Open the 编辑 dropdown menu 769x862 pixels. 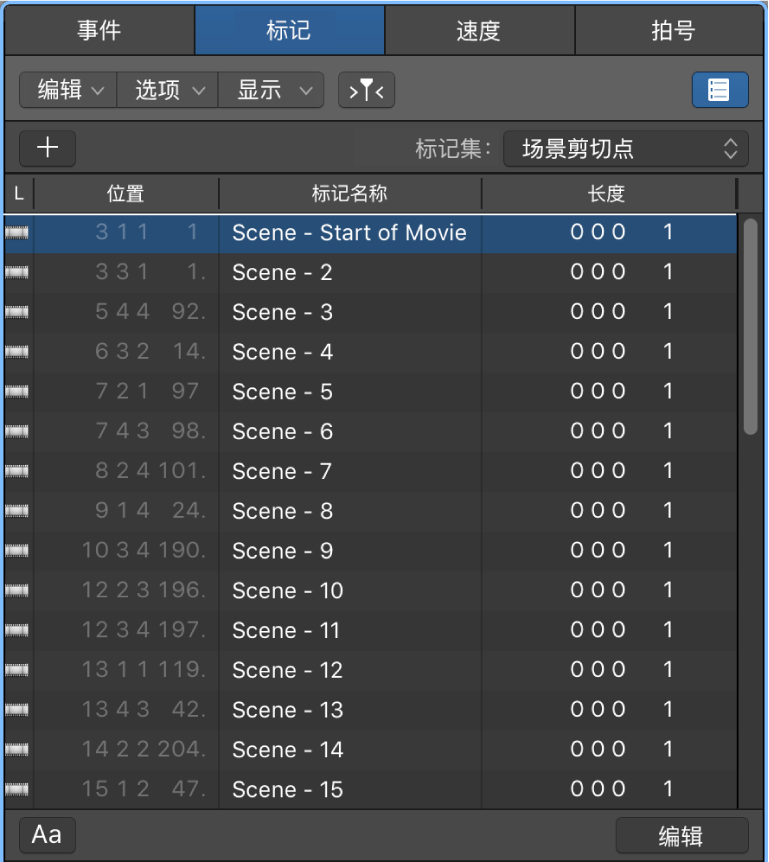click(69, 90)
